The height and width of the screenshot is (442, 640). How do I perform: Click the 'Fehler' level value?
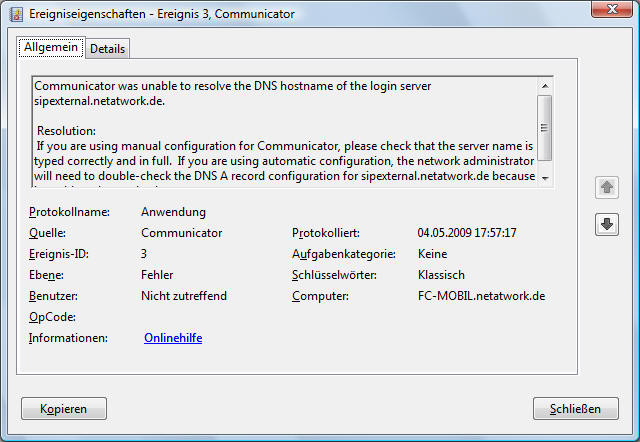pos(157,275)
